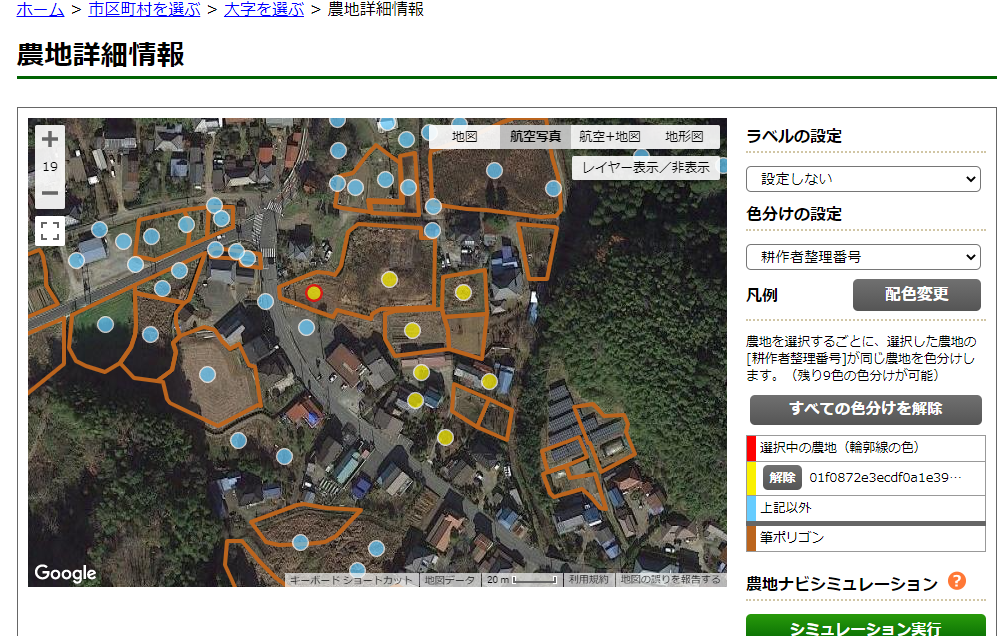Zoom out the map with minus icon
Screen dimensions: 1000x636
point(50,193)
